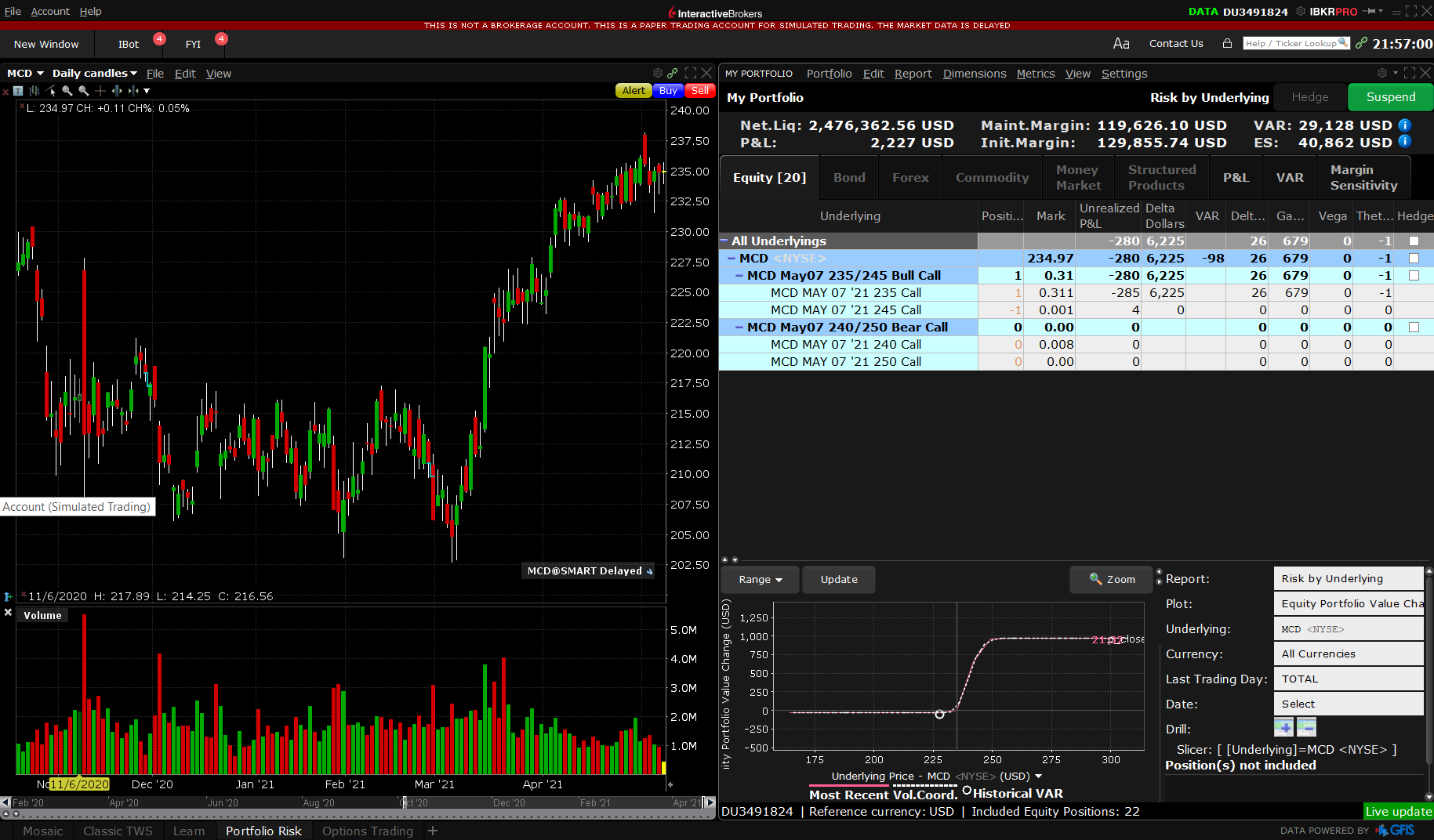Close the Volume sub-chart with its X

tap(8, 613)
